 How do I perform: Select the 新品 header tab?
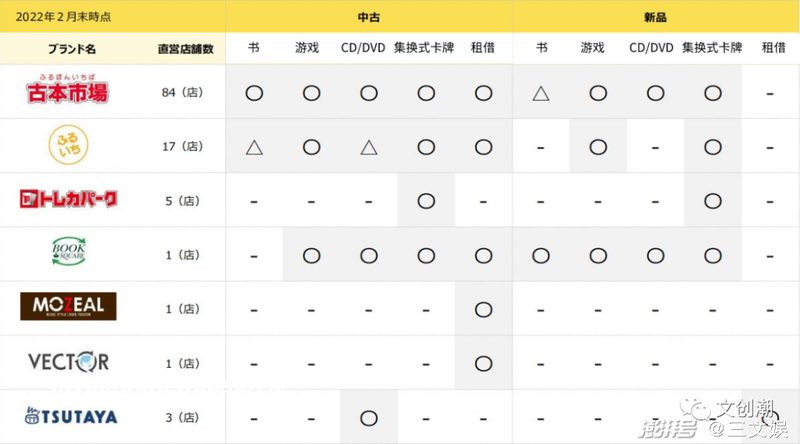point(656,17)
